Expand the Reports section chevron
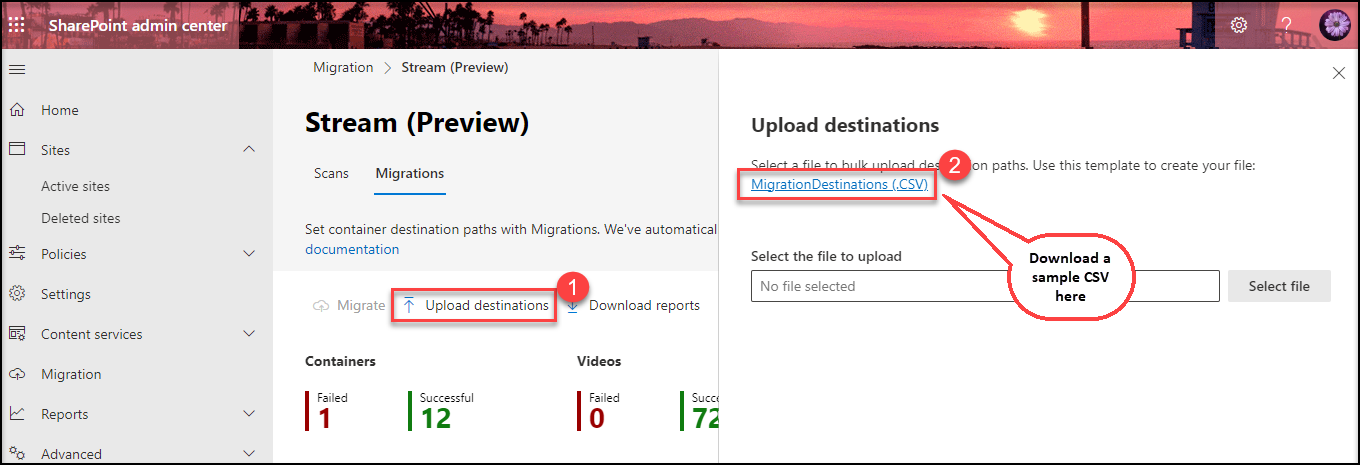Screen dimensions: 1360x465 coord(249,414)
